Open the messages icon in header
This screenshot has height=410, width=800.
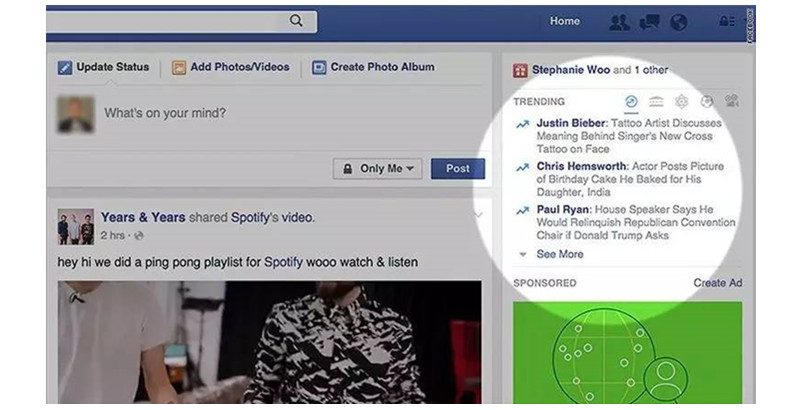coord(649,22)
